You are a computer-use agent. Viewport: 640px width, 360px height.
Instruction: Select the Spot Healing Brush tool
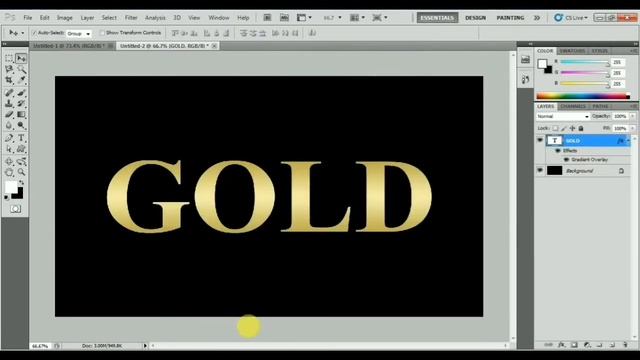pyautogui.click(x=9, y=93)
